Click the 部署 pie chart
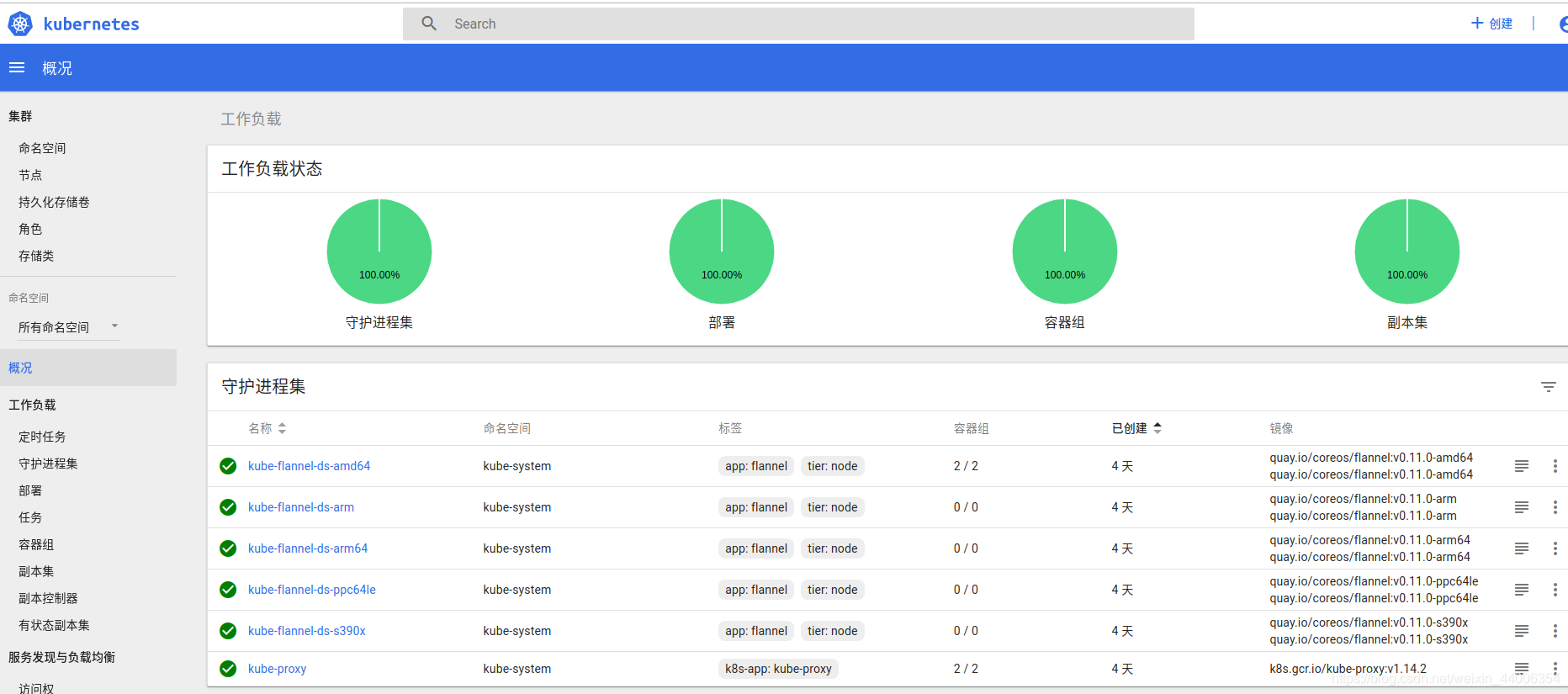The image size is (1568, 694). point(722,252)
